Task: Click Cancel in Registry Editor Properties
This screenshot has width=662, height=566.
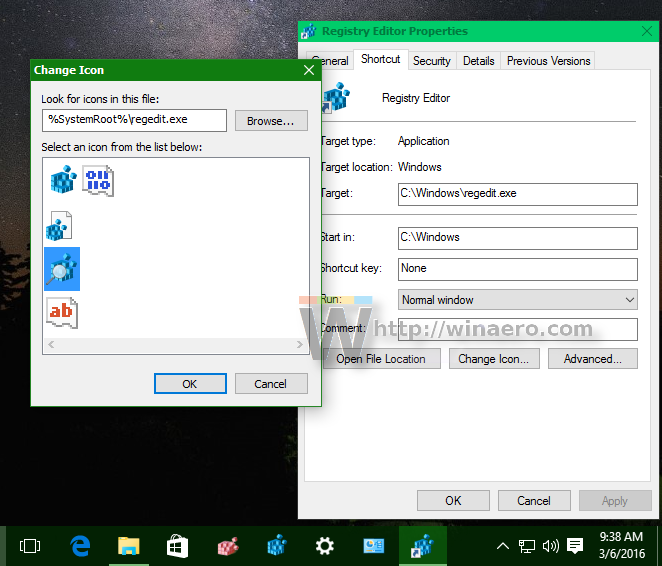Action: coord(534,501)
